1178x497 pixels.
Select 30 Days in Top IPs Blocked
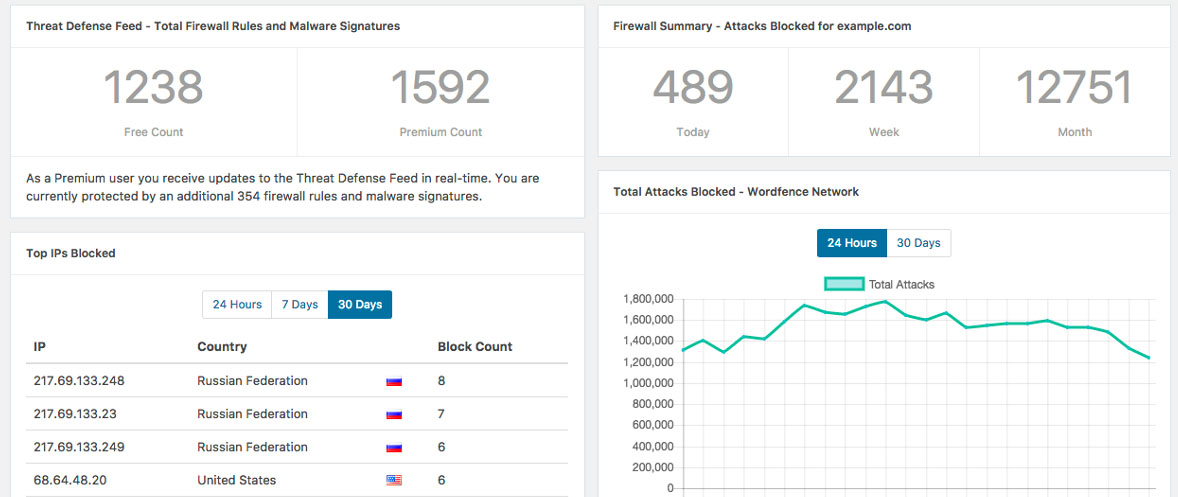(x=360, y=304)
